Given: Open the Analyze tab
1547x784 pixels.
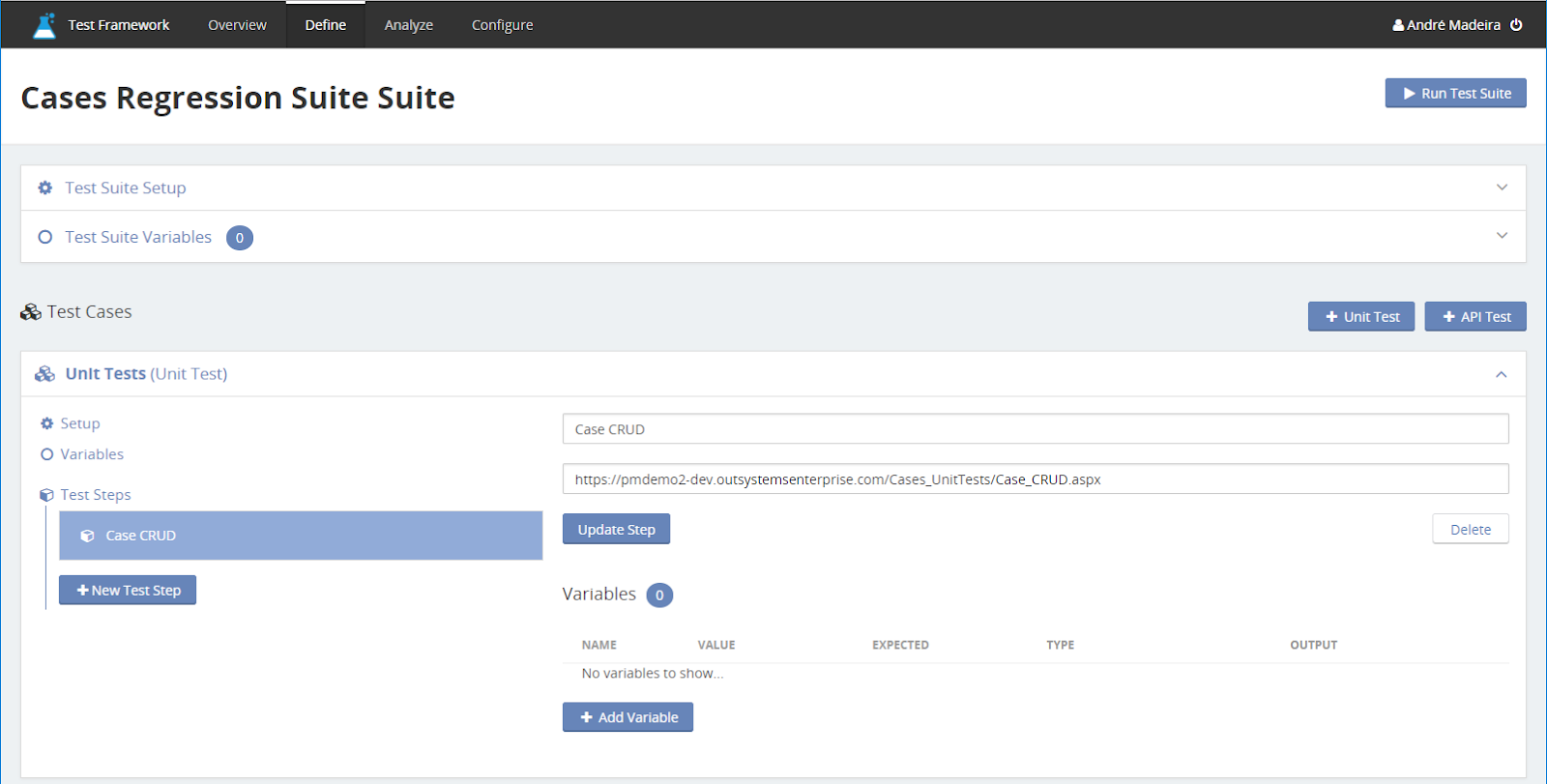Looking at the screenshot, I should tap(408, 25).
